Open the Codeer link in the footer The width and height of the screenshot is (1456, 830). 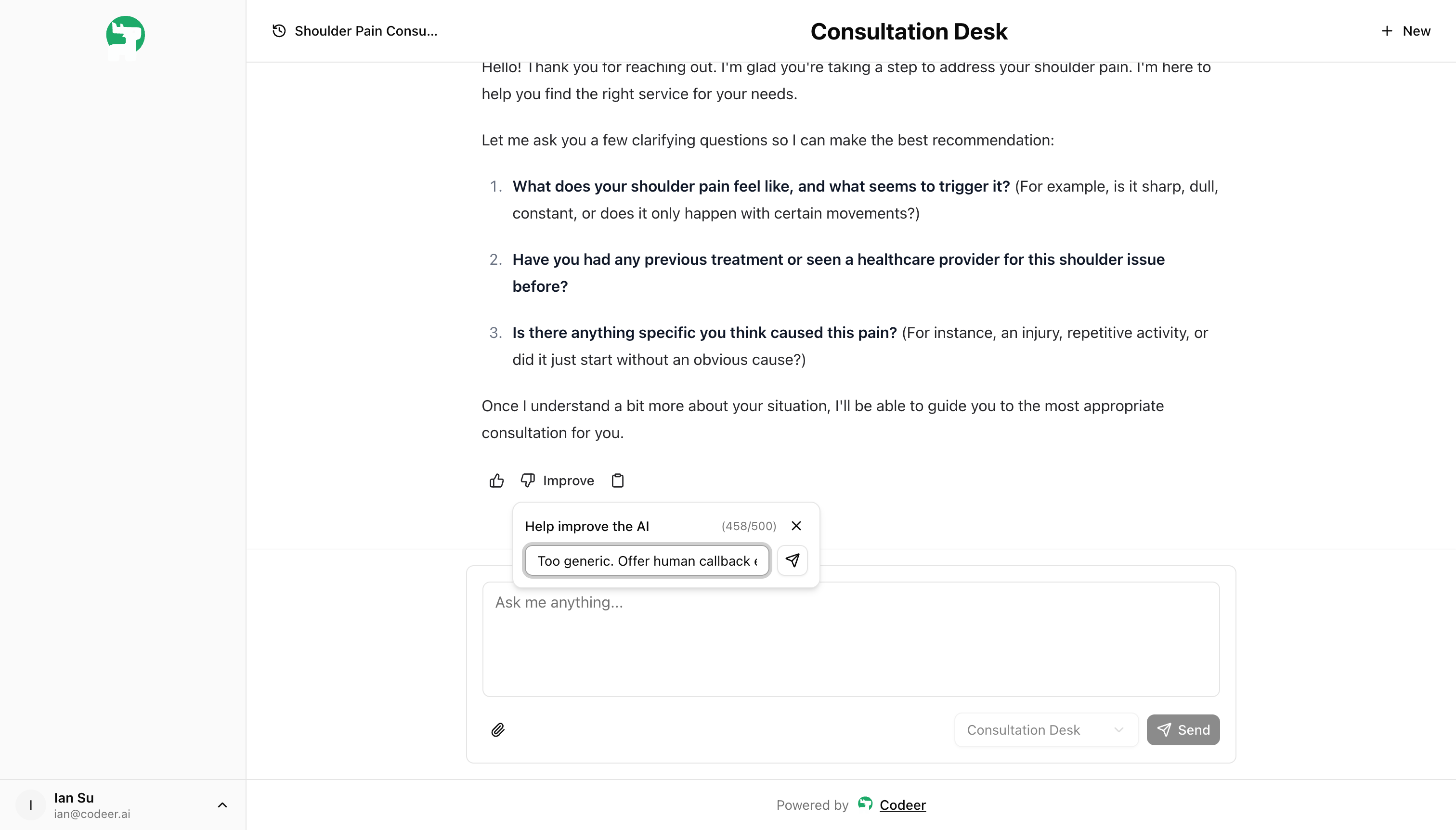tap(902, 804)
